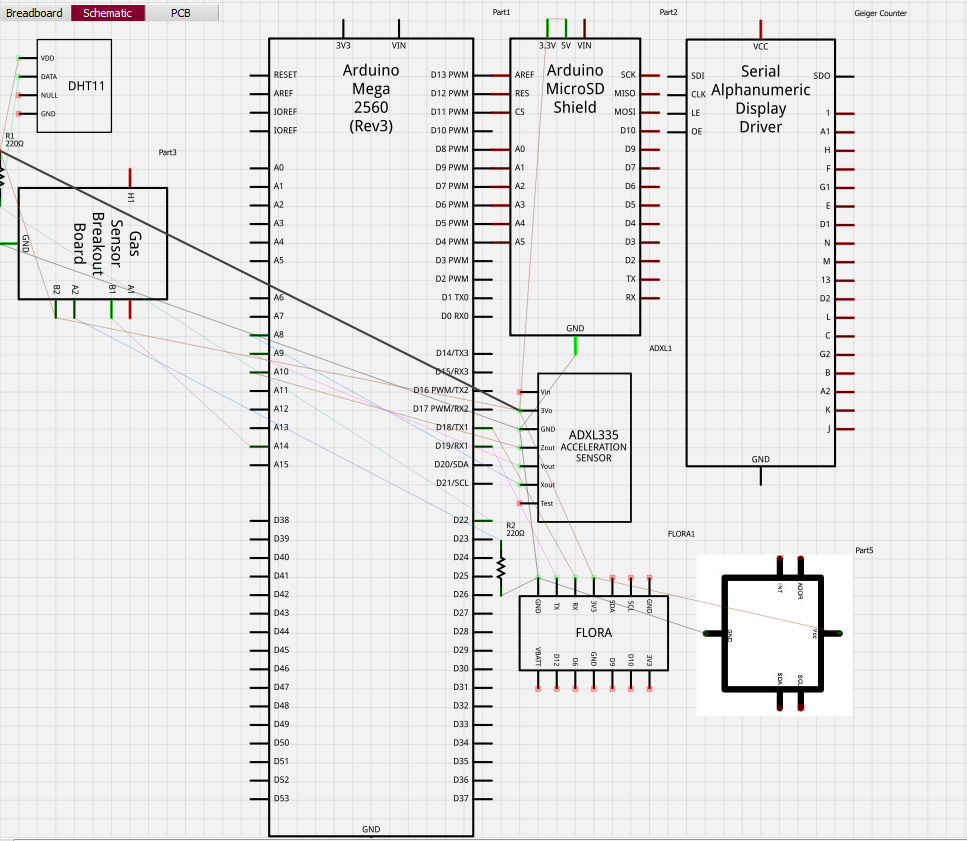Click the D0 RX0 pin on Mega
The image size is (967, 841).
(x=482, y=316)
